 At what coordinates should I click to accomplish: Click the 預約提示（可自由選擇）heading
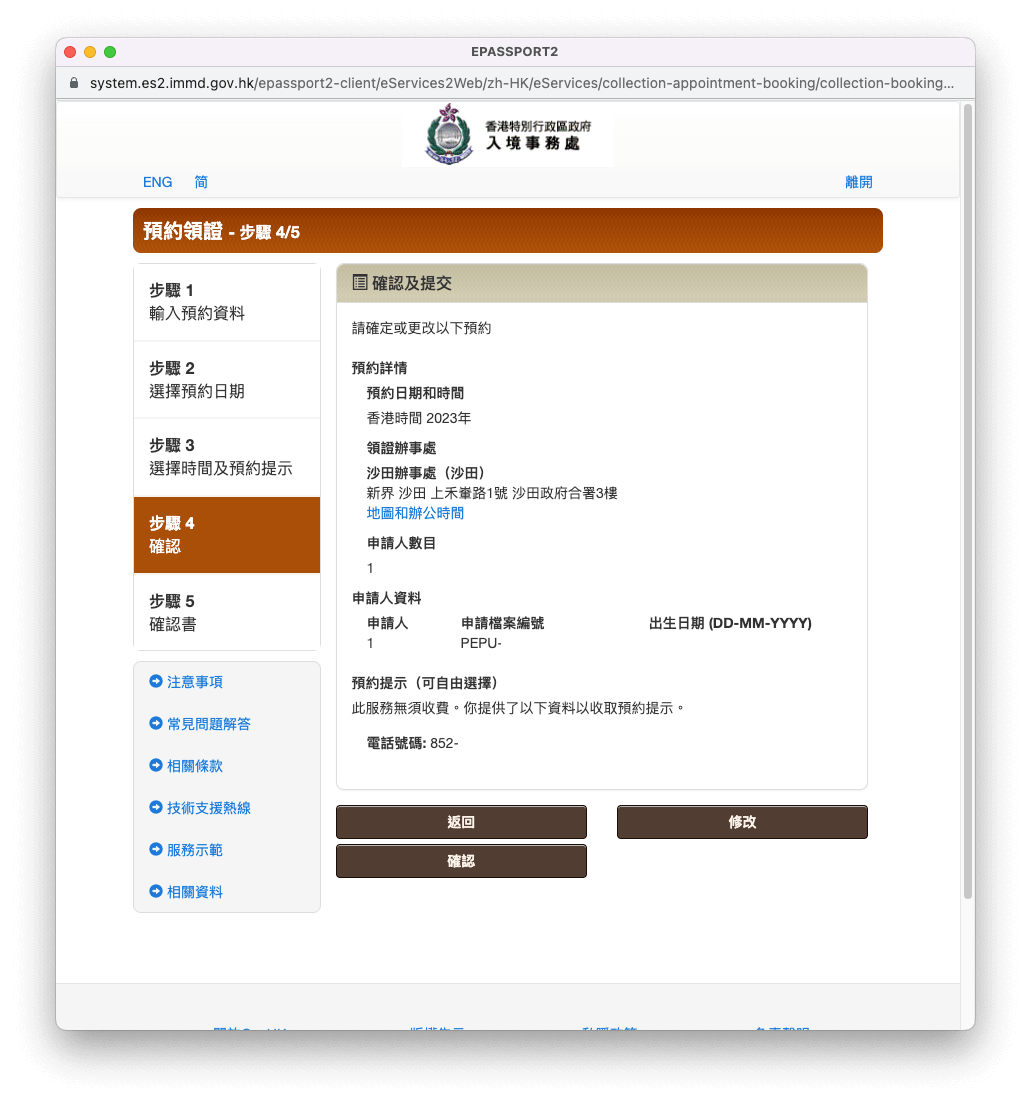tap(425, 683)
